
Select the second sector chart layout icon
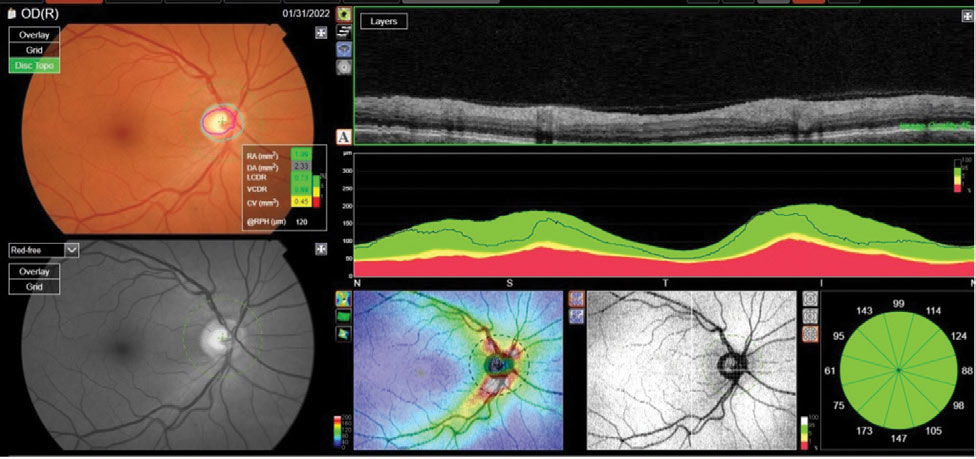click(x=809, y=316)
